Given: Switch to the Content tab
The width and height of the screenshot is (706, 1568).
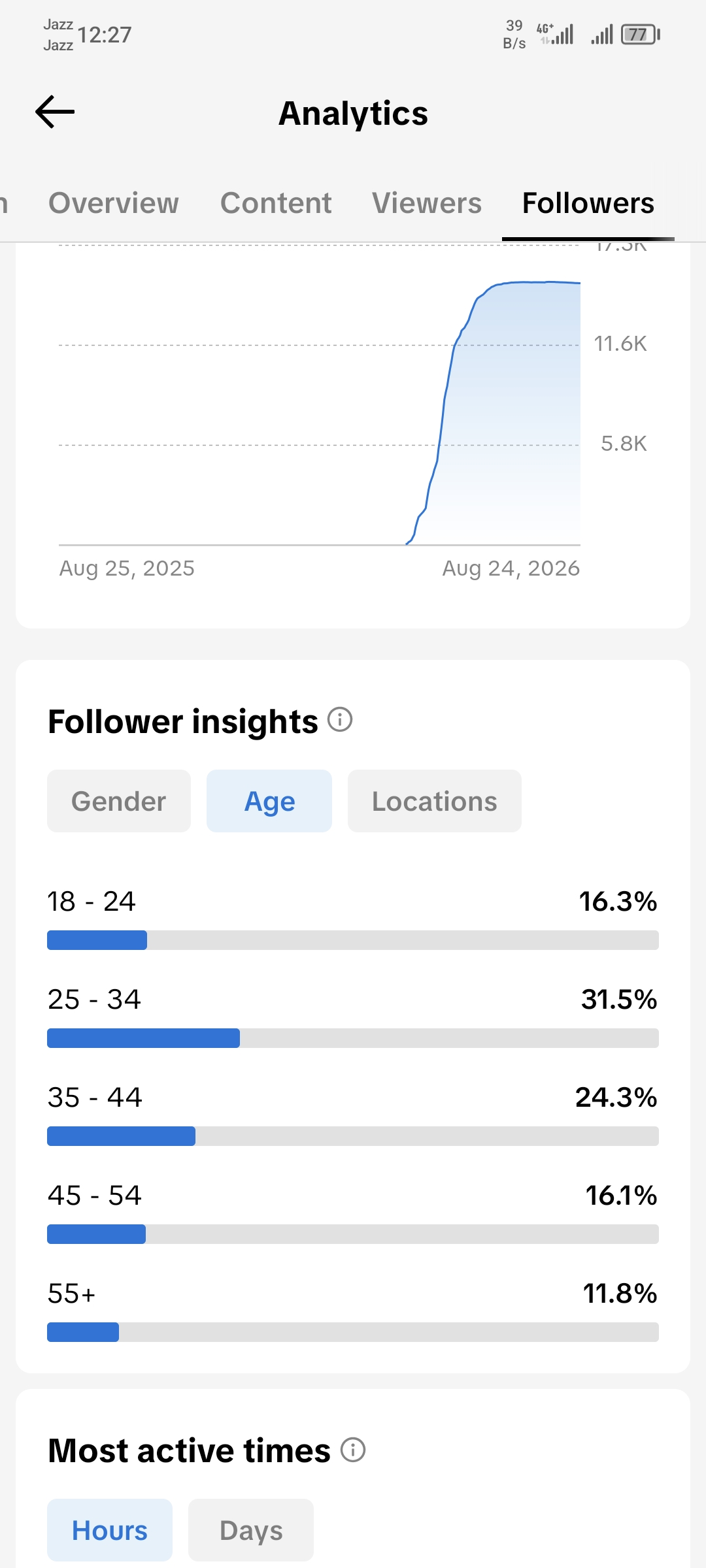Looking at the screenshot, I should [276, 203].
